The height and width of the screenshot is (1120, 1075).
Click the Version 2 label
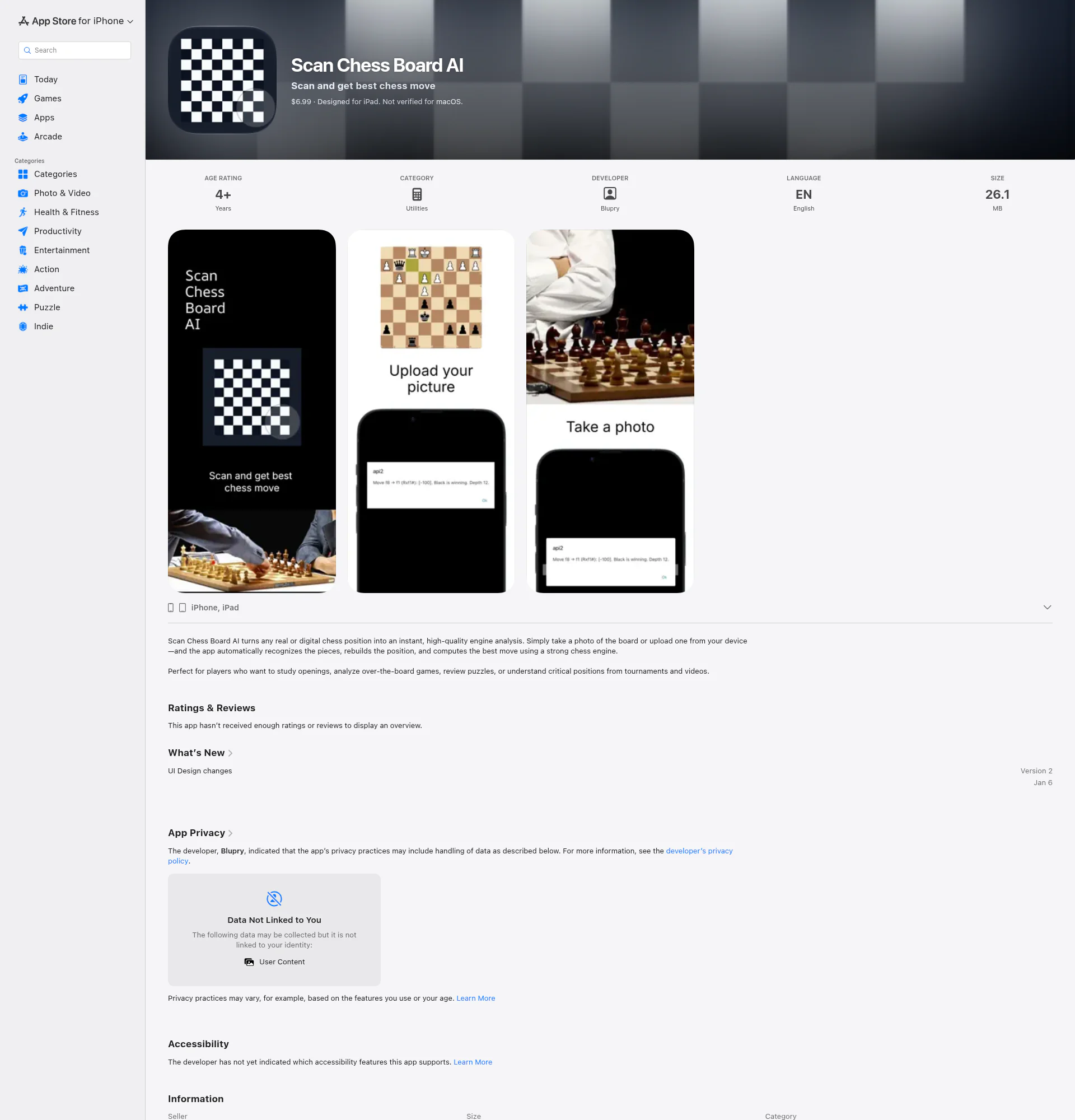(x=1036, y=771)
